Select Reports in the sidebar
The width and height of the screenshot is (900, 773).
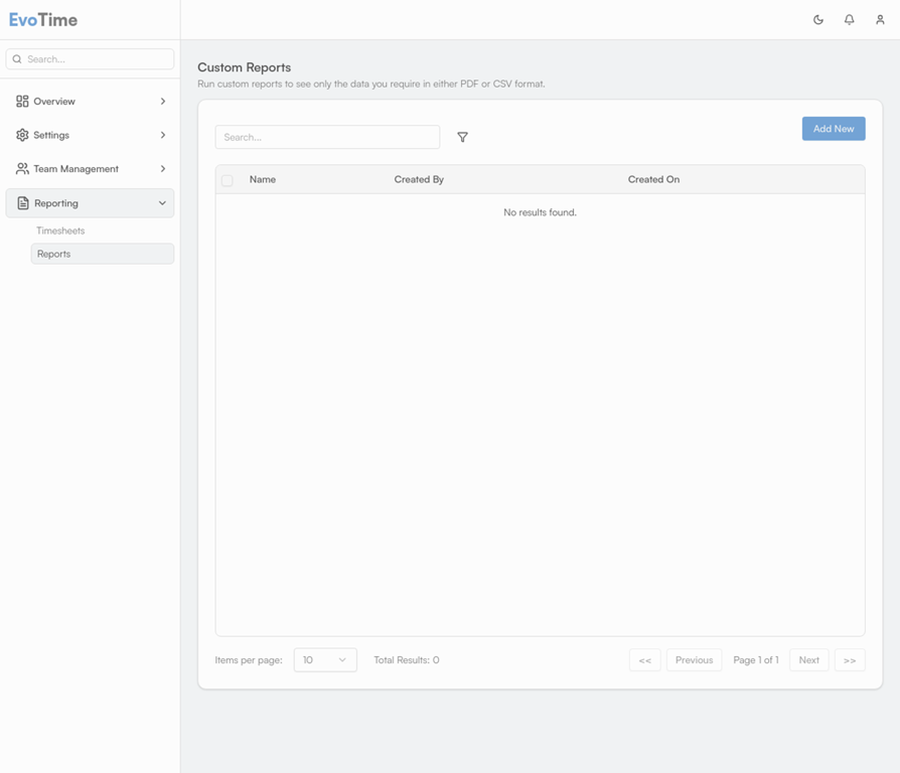click(x=54, y=254)
